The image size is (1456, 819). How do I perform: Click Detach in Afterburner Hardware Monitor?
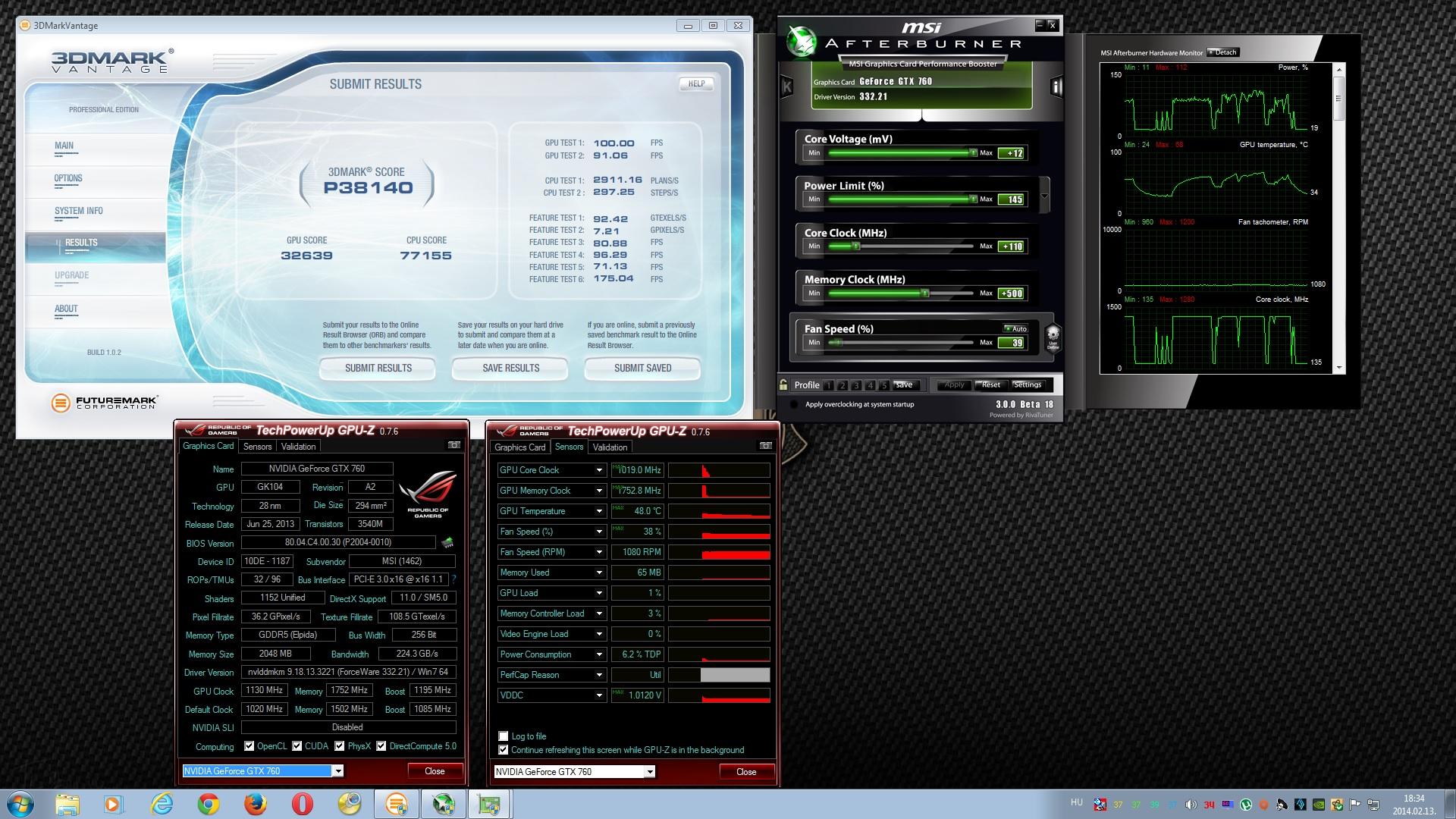1222,52
